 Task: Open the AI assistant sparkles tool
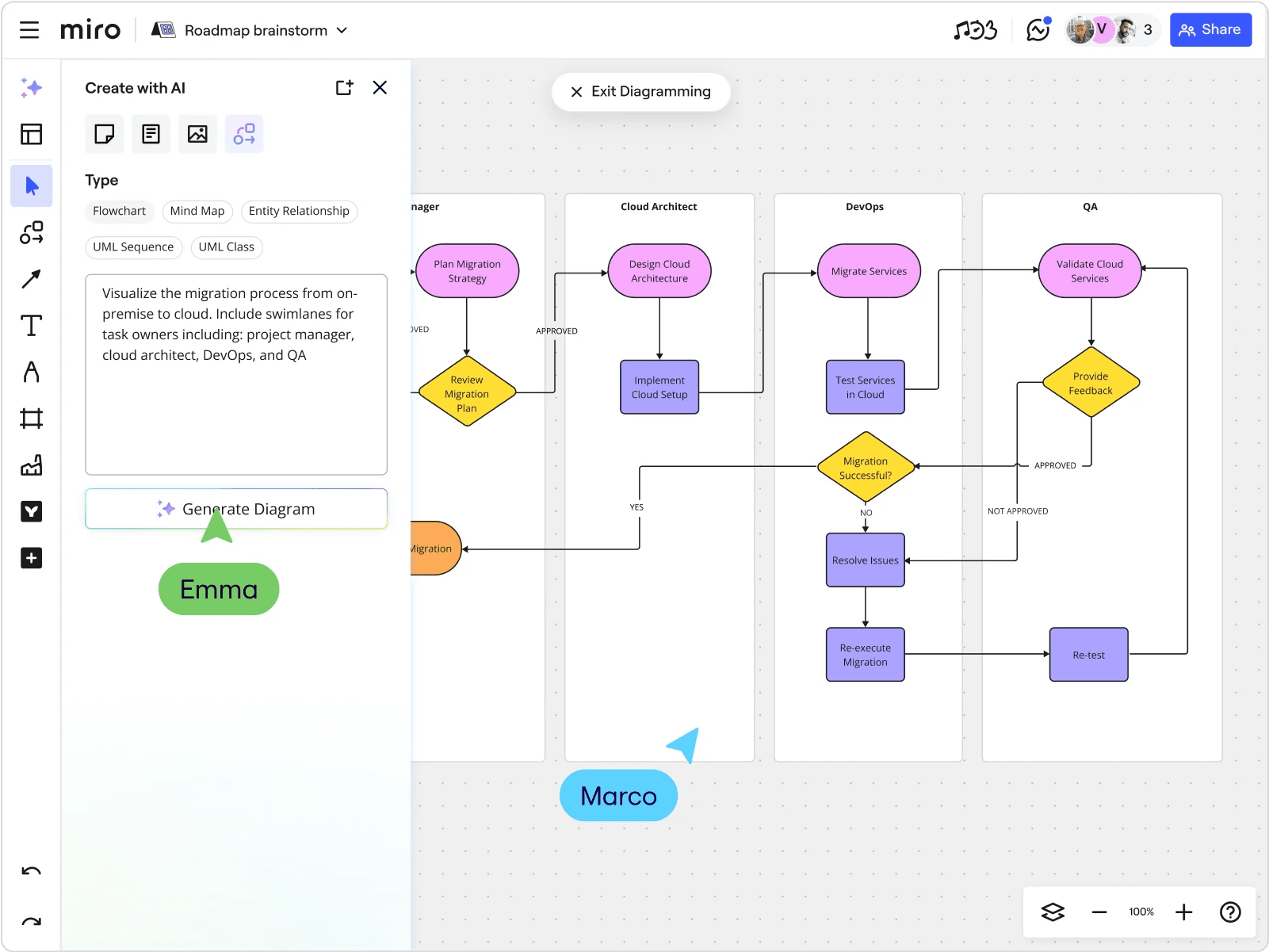point(31,88)
